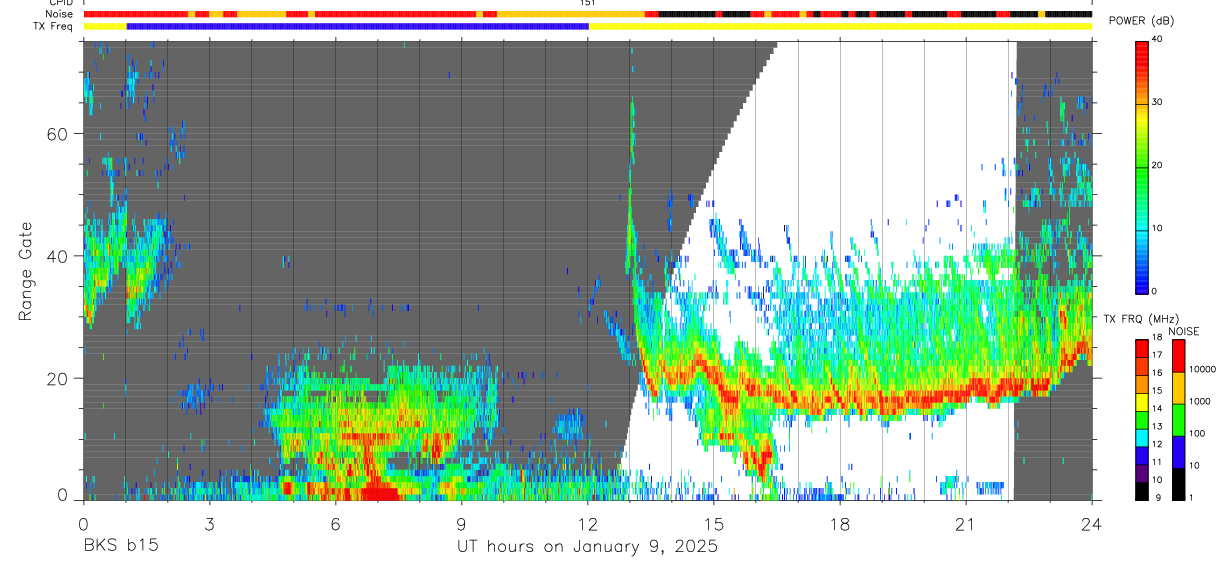Click the TX FRQ (MHz) color scale bar
Screen dimensions: 1228x567
(1142, 419)
